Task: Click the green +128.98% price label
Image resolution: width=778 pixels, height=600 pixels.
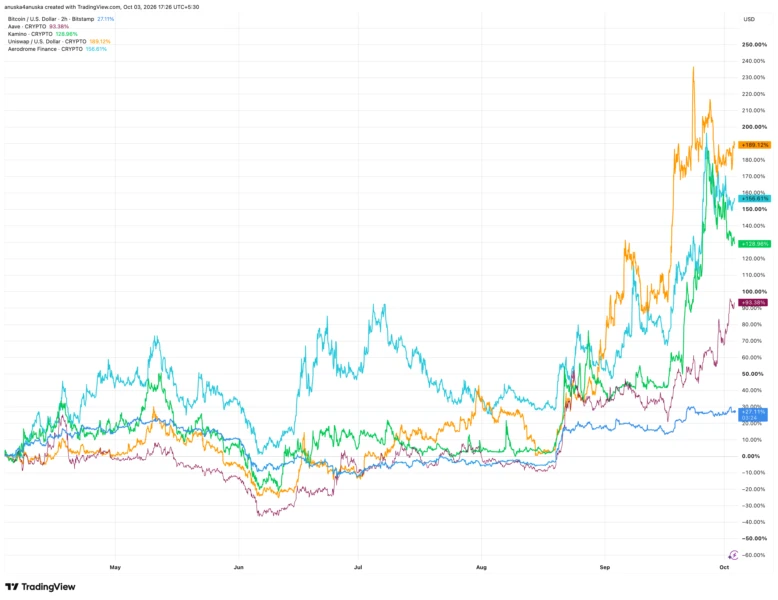Action: tap(755, 244)
